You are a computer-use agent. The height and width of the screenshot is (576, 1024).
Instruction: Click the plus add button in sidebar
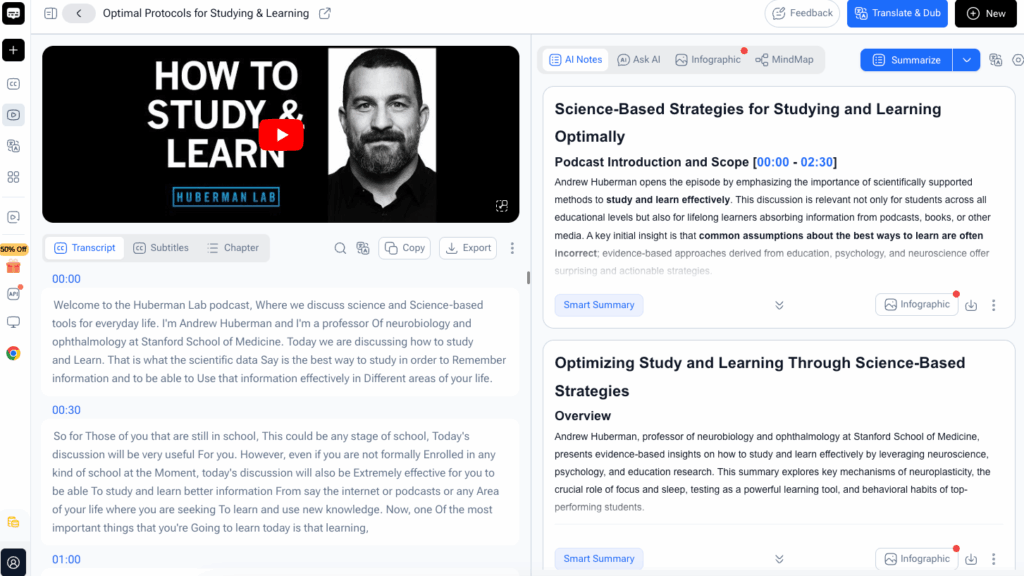(x=13, y=50)
